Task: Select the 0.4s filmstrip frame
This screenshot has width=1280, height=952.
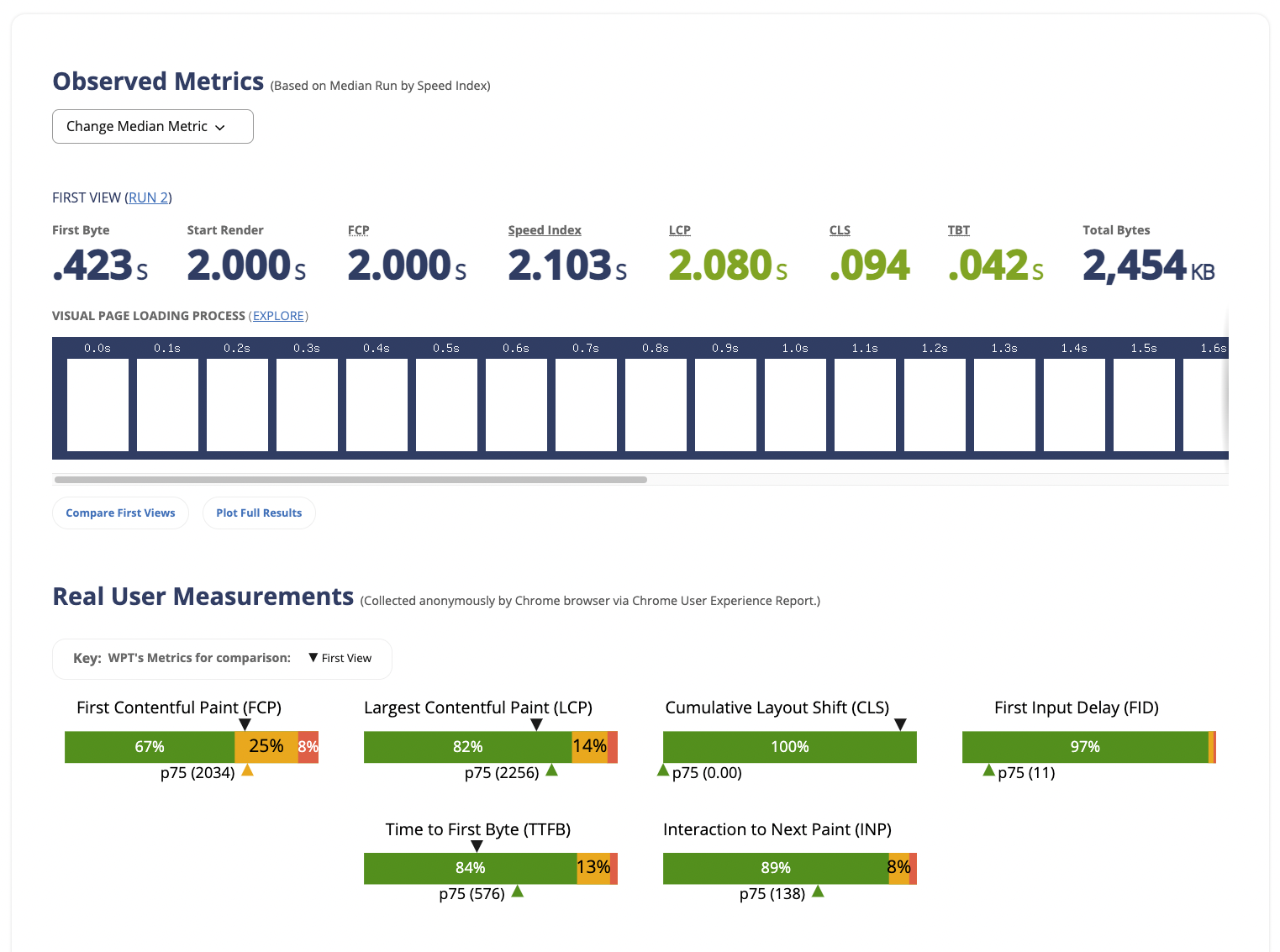Action: (x=377, y=405)
